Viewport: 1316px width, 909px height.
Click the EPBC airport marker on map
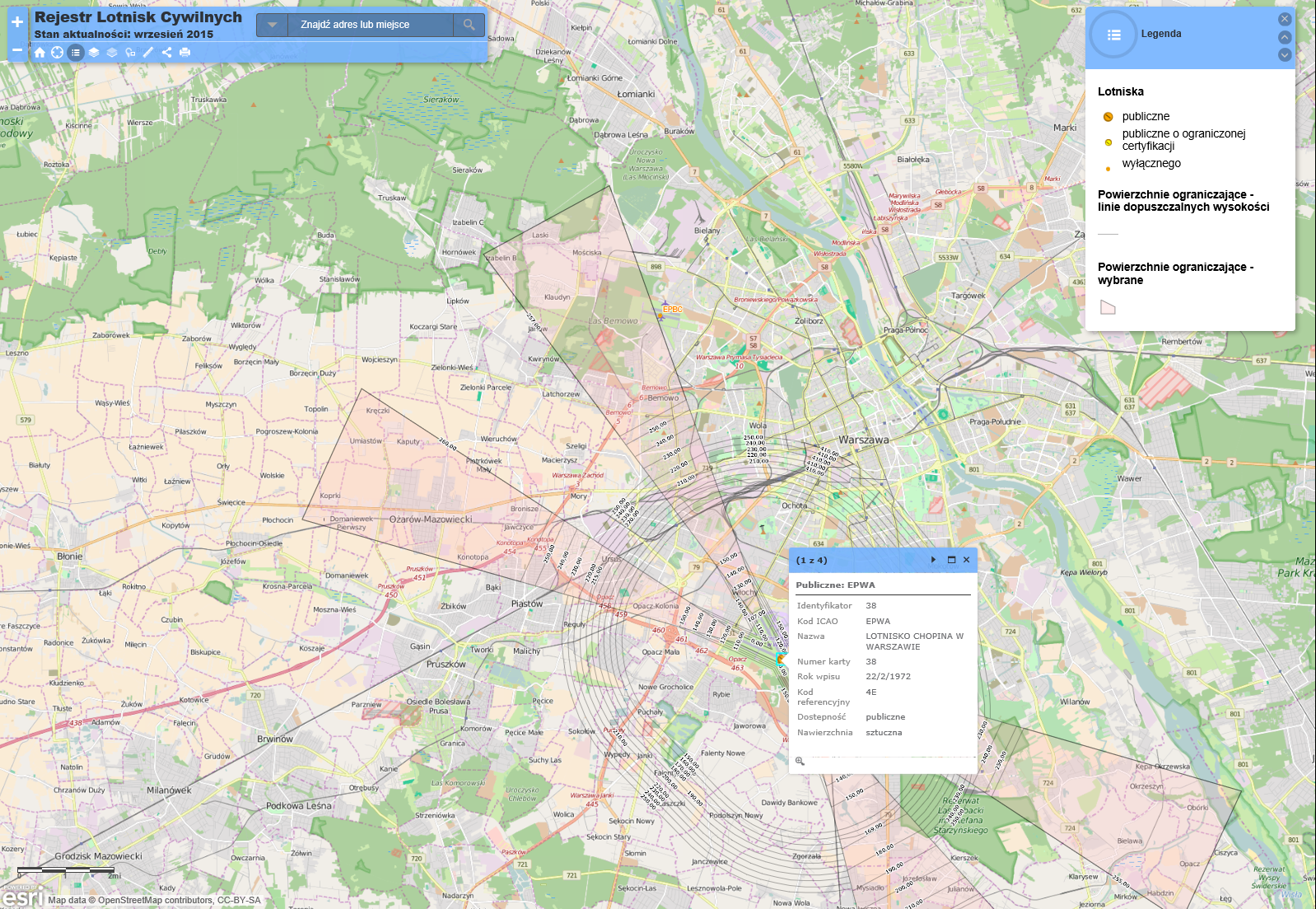coord(660,317)
